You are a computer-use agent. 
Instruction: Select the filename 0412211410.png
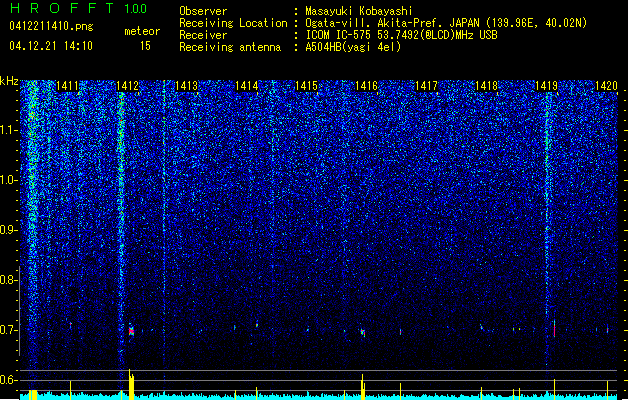pyautogui.click(x=51, y=26)
